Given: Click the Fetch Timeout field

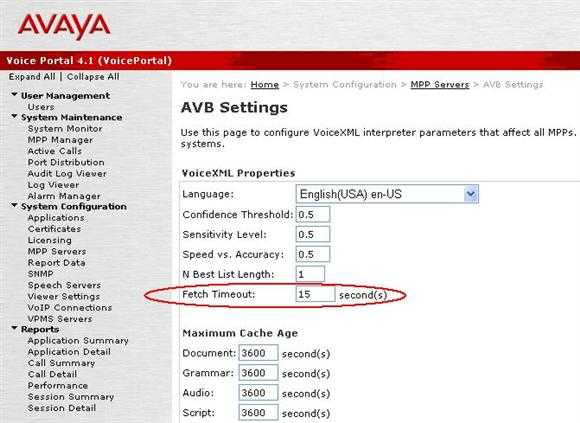Looking at the screenshot, I should pyautogui.click(x=316, y=294).
